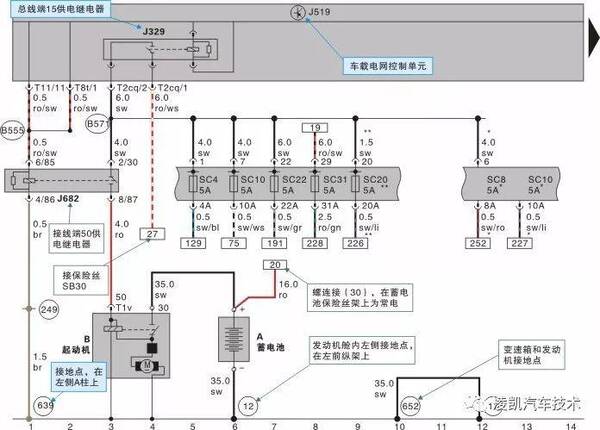Click the '车载电网控制单元' callout label
This screenshot has height=430, width=600.
coord(387,66)
